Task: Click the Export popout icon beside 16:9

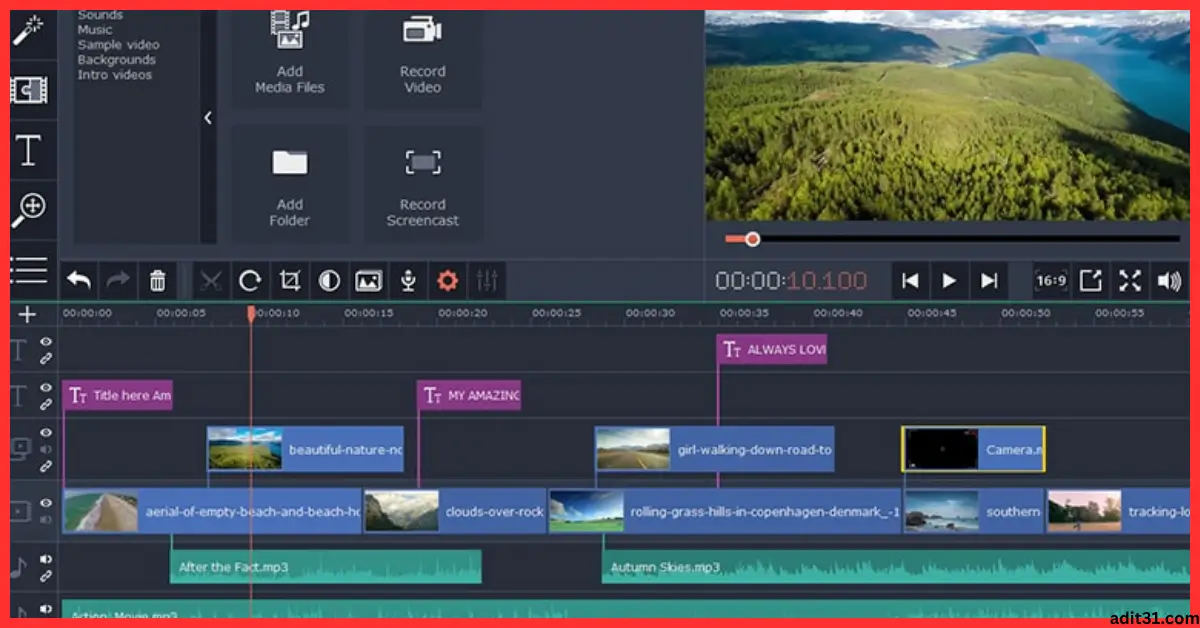Action: click(x=1091, y=281)
